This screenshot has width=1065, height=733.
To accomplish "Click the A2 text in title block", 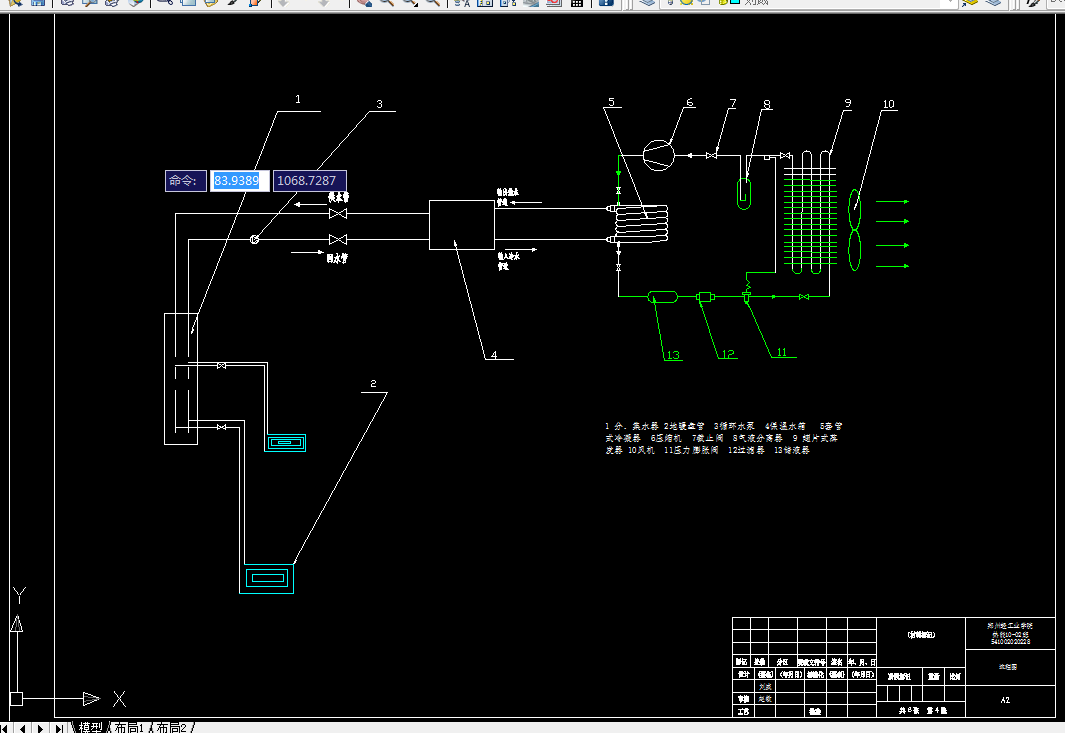I will coord(1005,700).
